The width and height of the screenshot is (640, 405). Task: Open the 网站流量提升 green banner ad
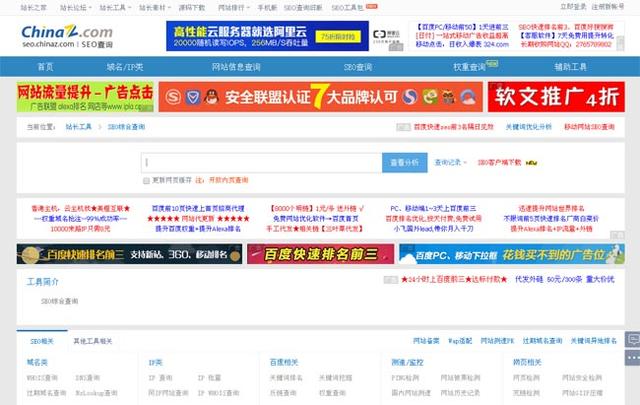click(x=85, y=97)
